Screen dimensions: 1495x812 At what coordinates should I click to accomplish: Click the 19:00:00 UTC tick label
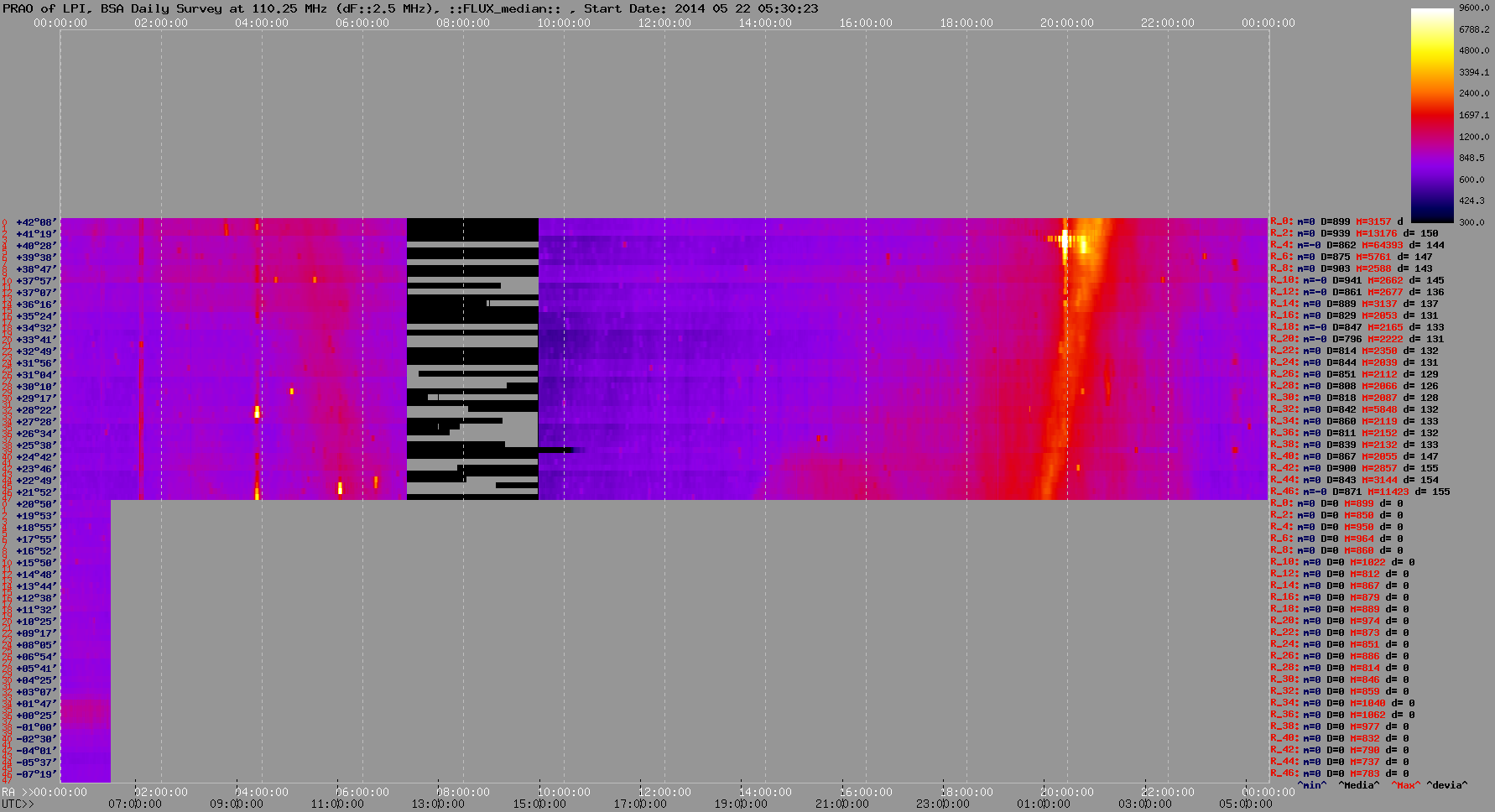click(741, 804)
